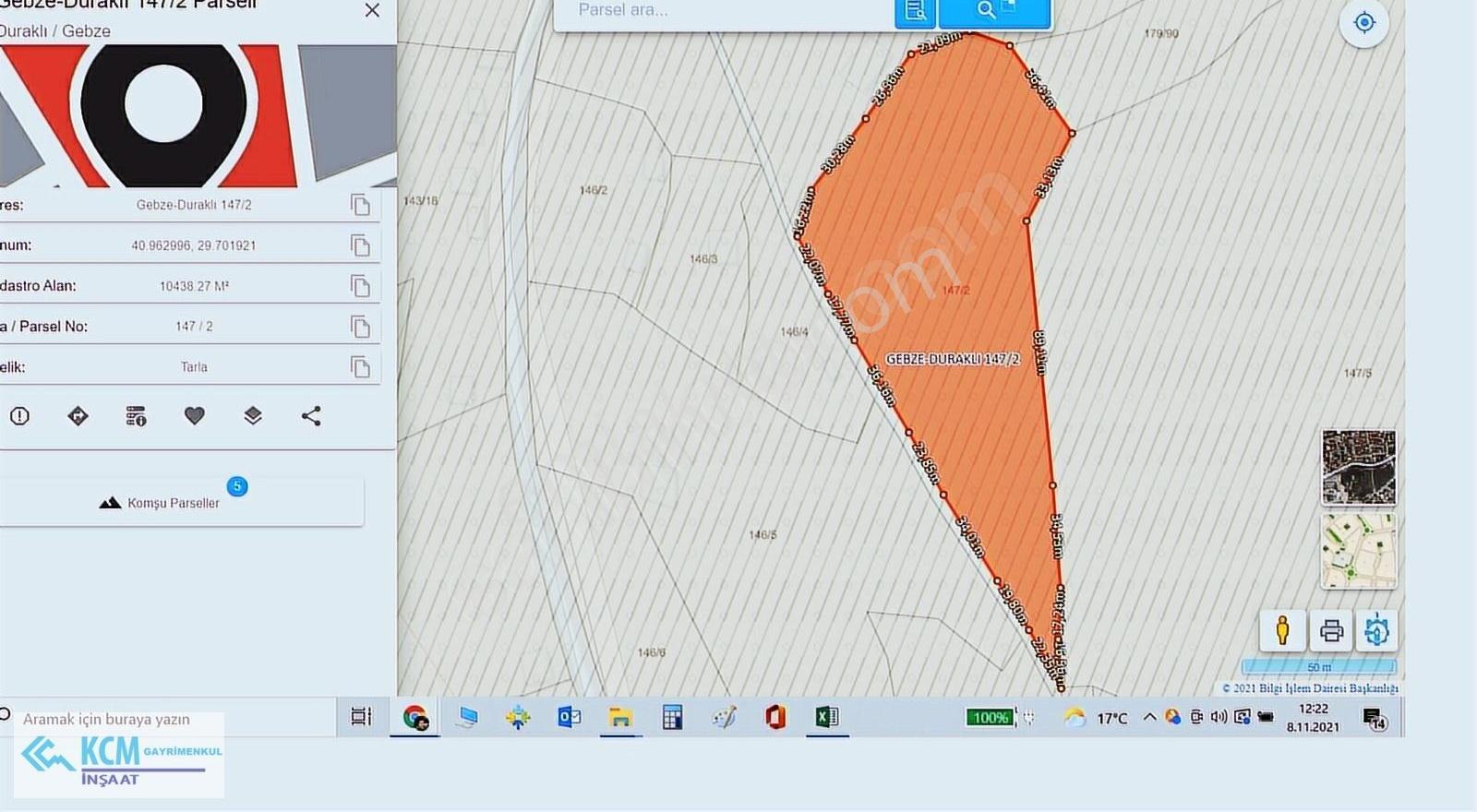
Task: Open Chrome from the taskbar
Action: pyautogui.click(x=414, y=717)
